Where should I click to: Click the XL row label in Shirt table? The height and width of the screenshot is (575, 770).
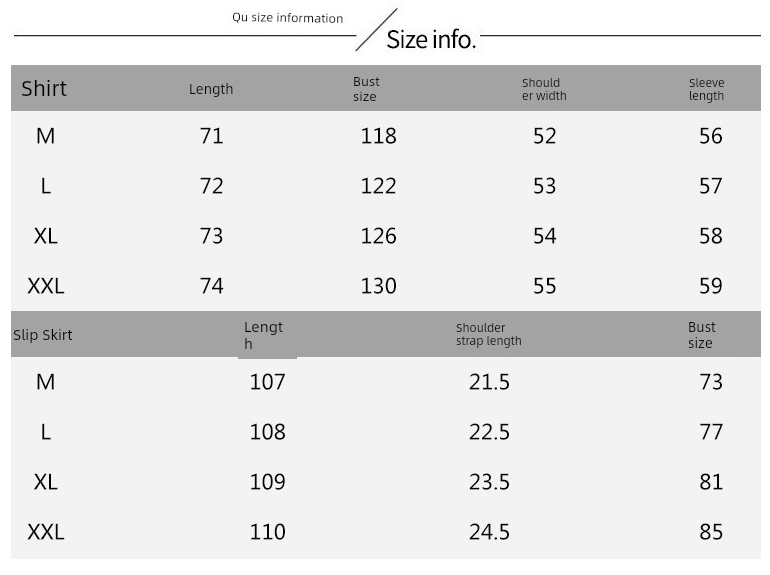coord(45,236)
